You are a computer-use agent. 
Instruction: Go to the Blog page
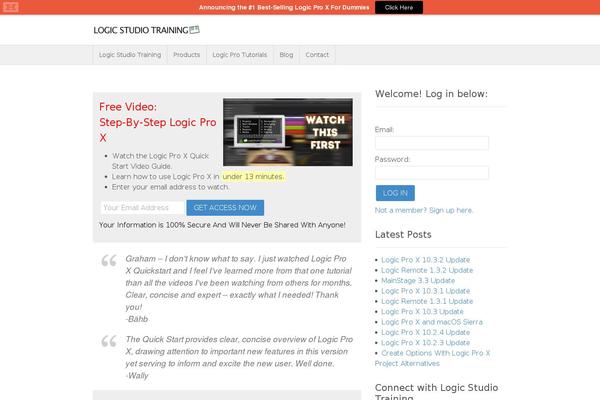[286, 55]
